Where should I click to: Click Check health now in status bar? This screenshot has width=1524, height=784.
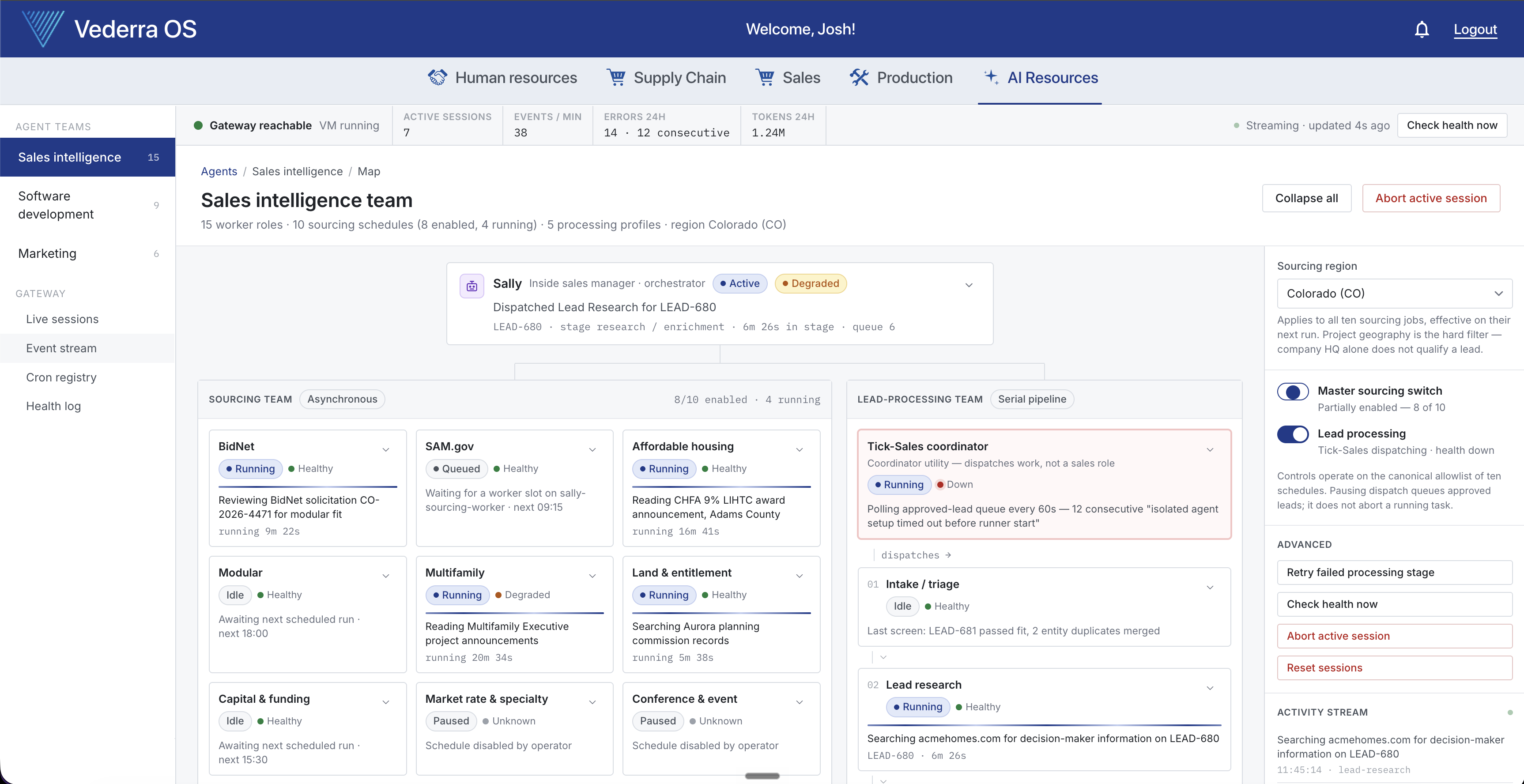pos(1452,125)
